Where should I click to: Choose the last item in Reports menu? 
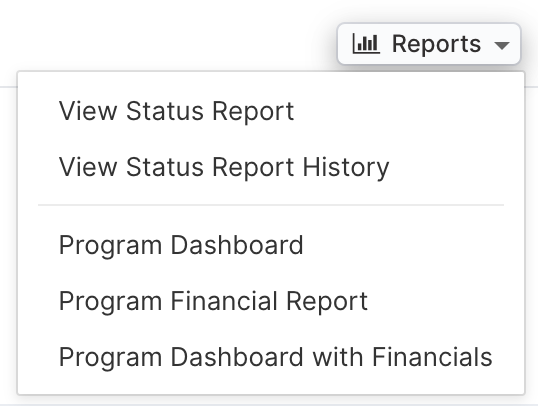(271, 357)
